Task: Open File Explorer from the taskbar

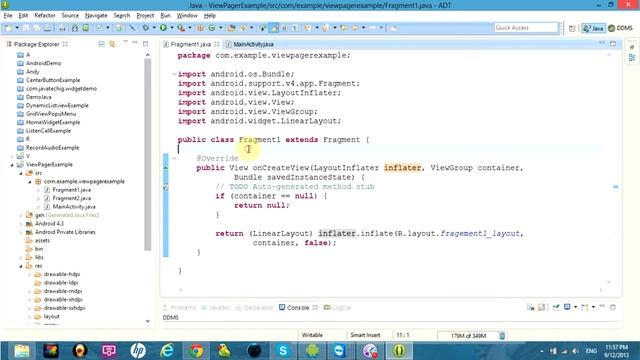Action: tap(22, 351)
